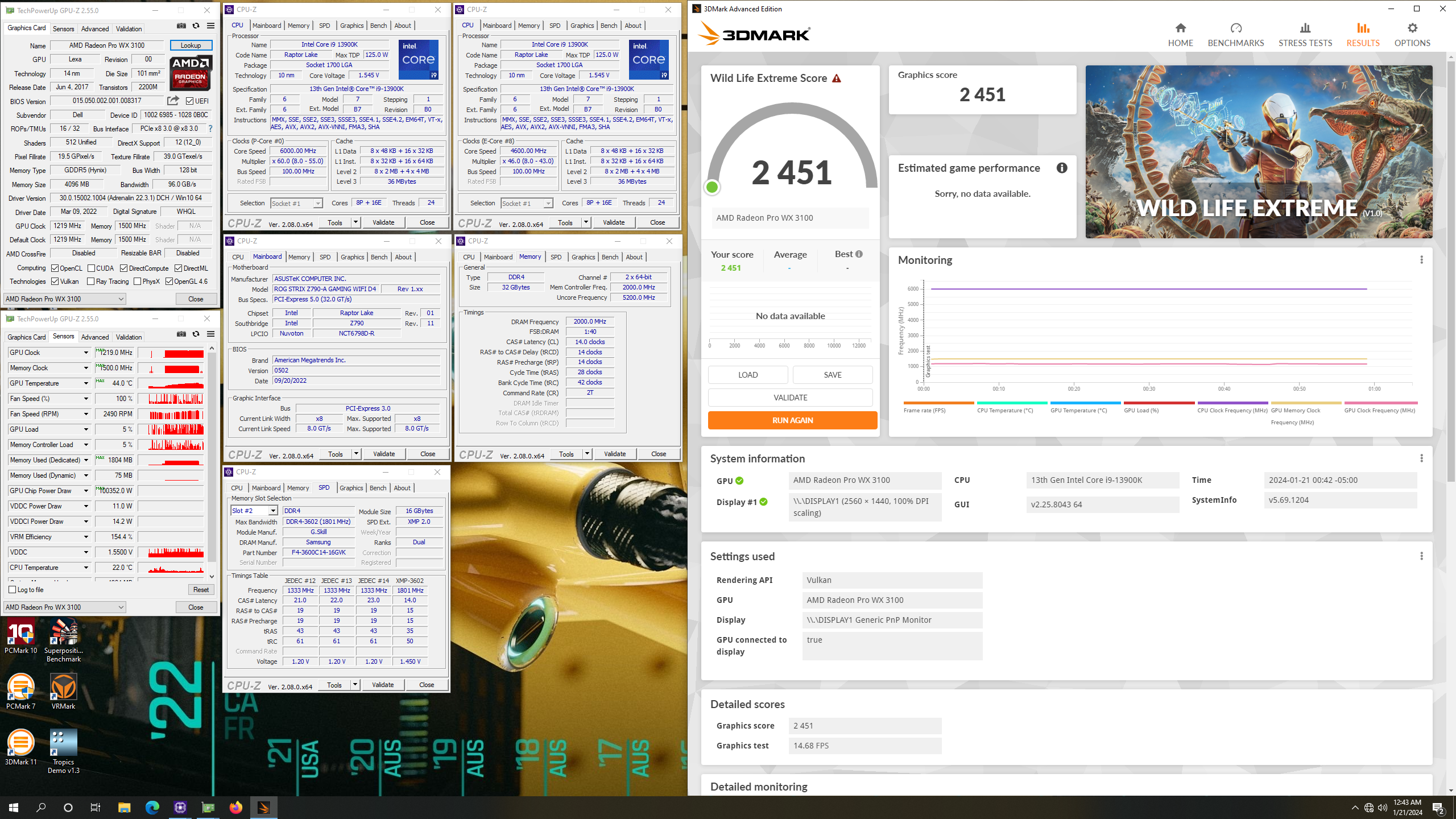1456x819 pixels.
Task: Open Tropics Demo v1.3 desktop shortcut
Action: point(64,751)
